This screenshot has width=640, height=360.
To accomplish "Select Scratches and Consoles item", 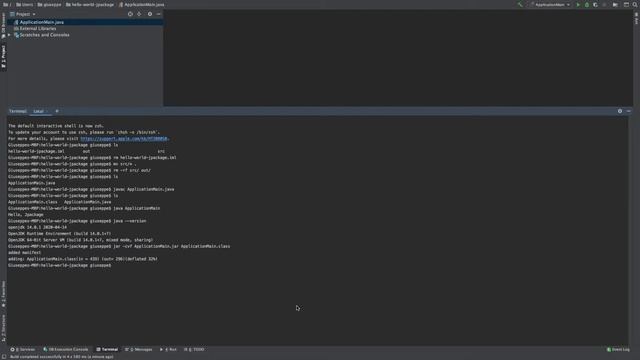I will tap(44, 35).
